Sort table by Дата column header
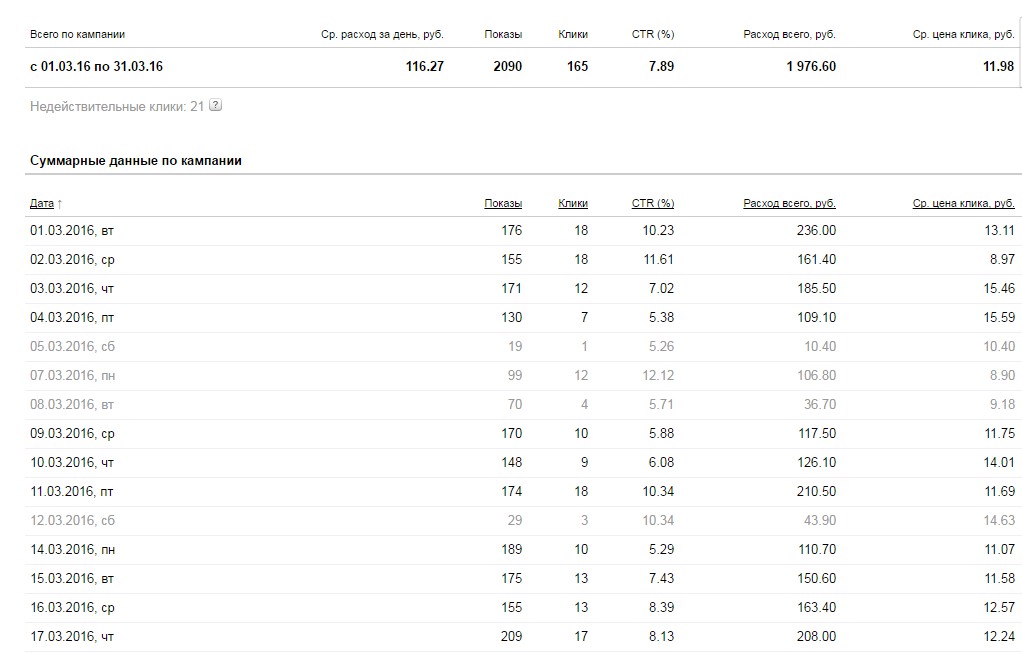Viewport: 1022px width, 653px height. click(x=42, y=203)
